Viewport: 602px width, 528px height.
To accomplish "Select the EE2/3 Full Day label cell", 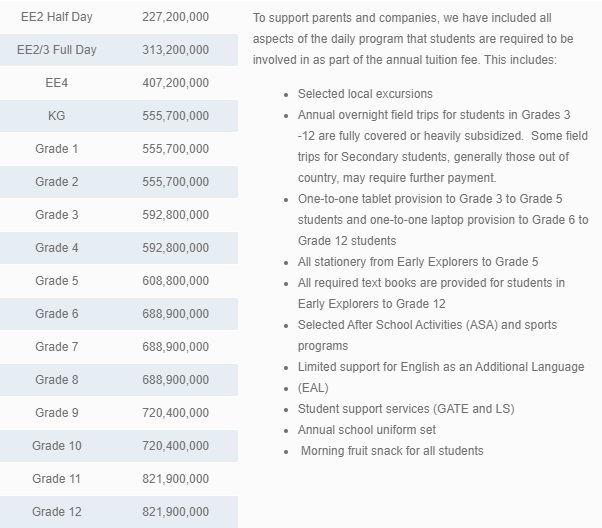I will coord(56,50).
